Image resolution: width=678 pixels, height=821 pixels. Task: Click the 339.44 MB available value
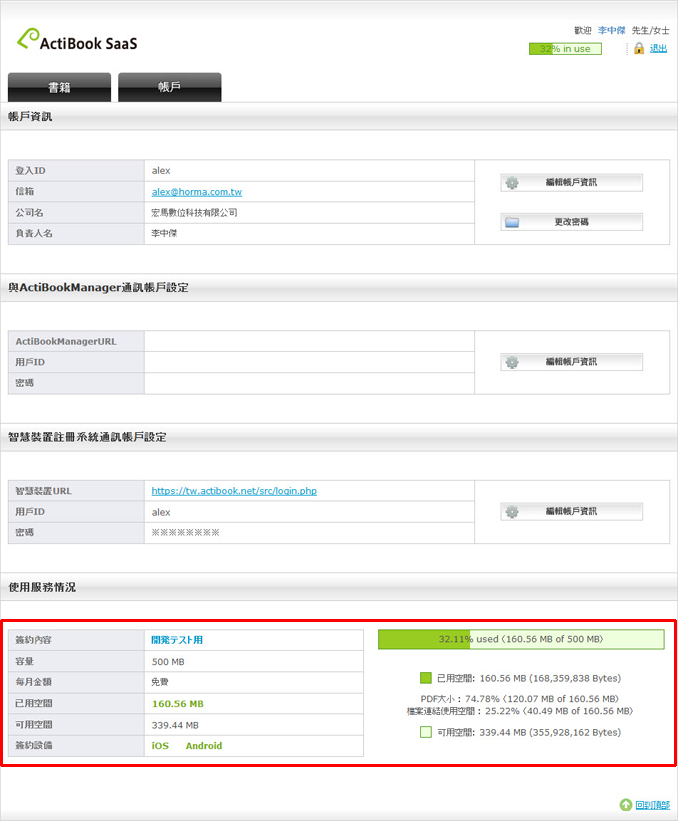click(x=175, y=725)
